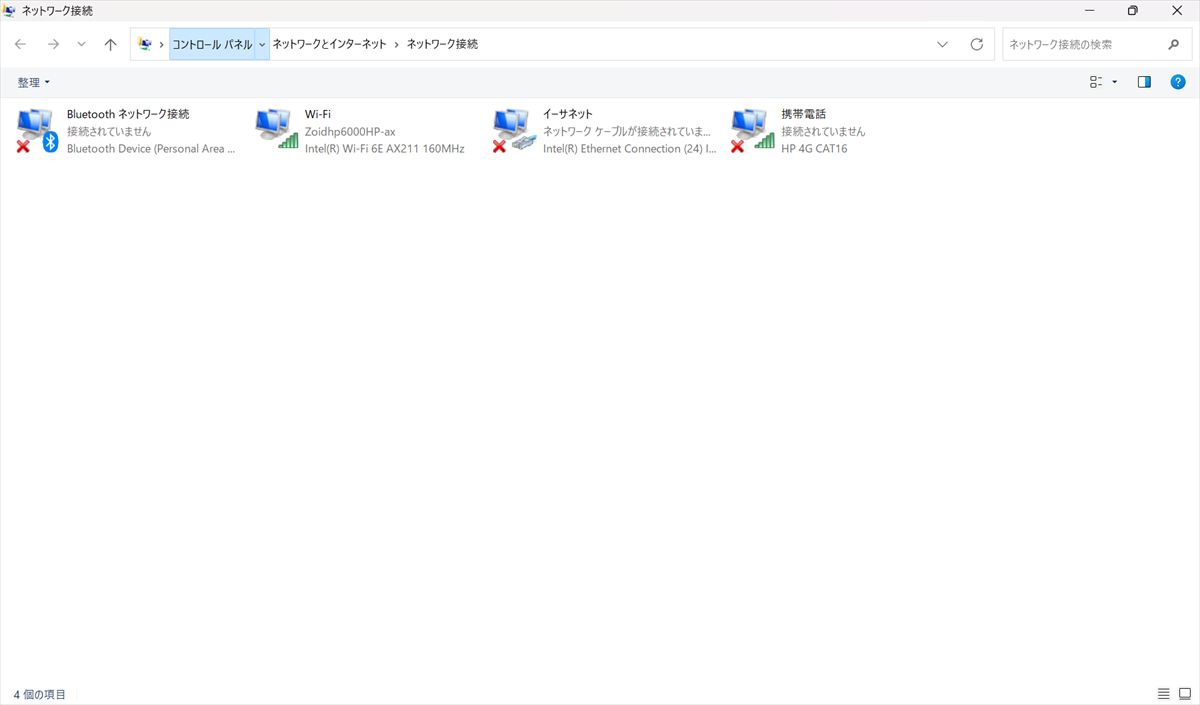
Task: Select the イーサネット adapter icon
Action: click(x=514, y=131)
